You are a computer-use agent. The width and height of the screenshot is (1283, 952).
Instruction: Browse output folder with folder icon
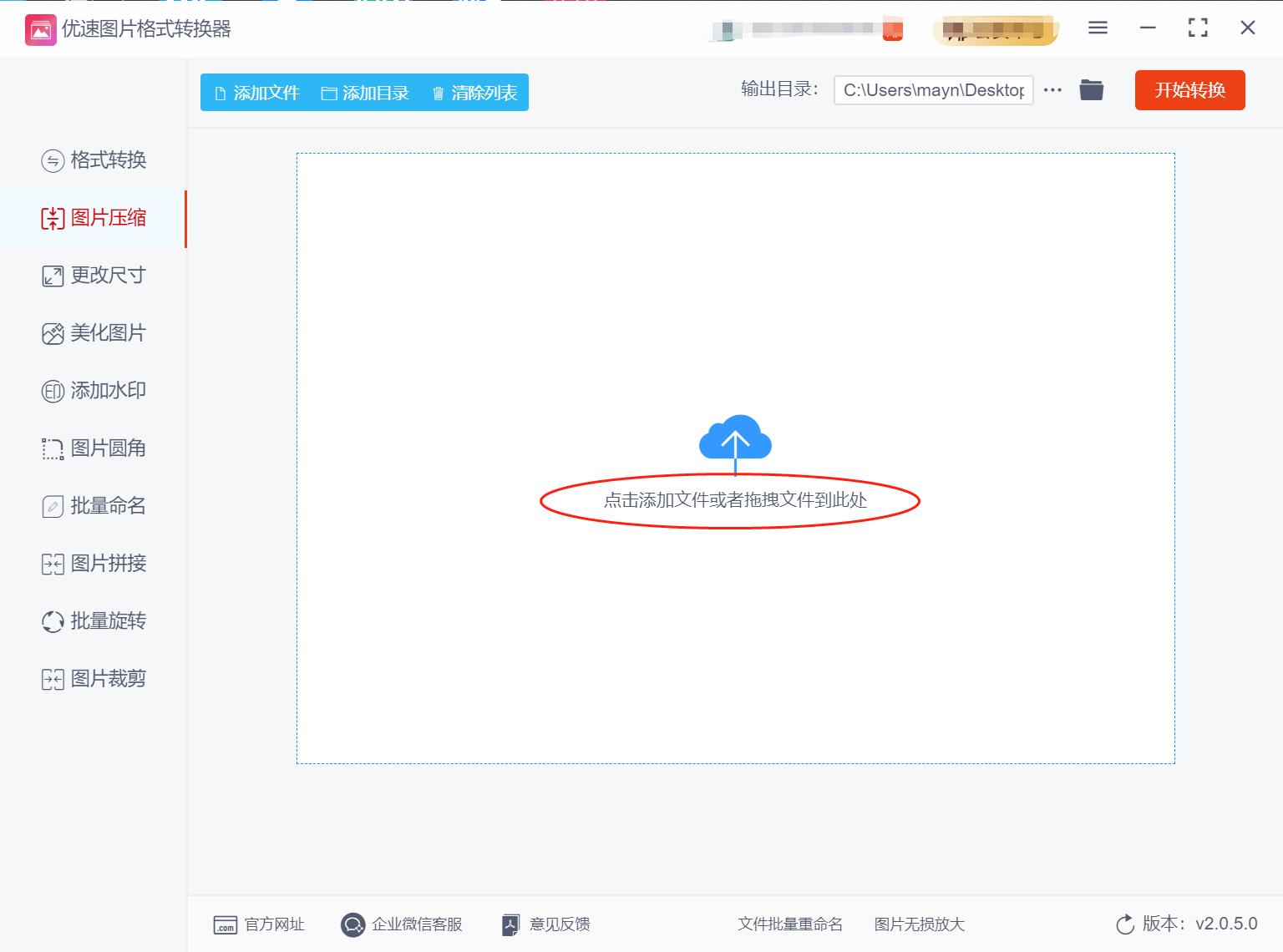(x=1091, y=89)
